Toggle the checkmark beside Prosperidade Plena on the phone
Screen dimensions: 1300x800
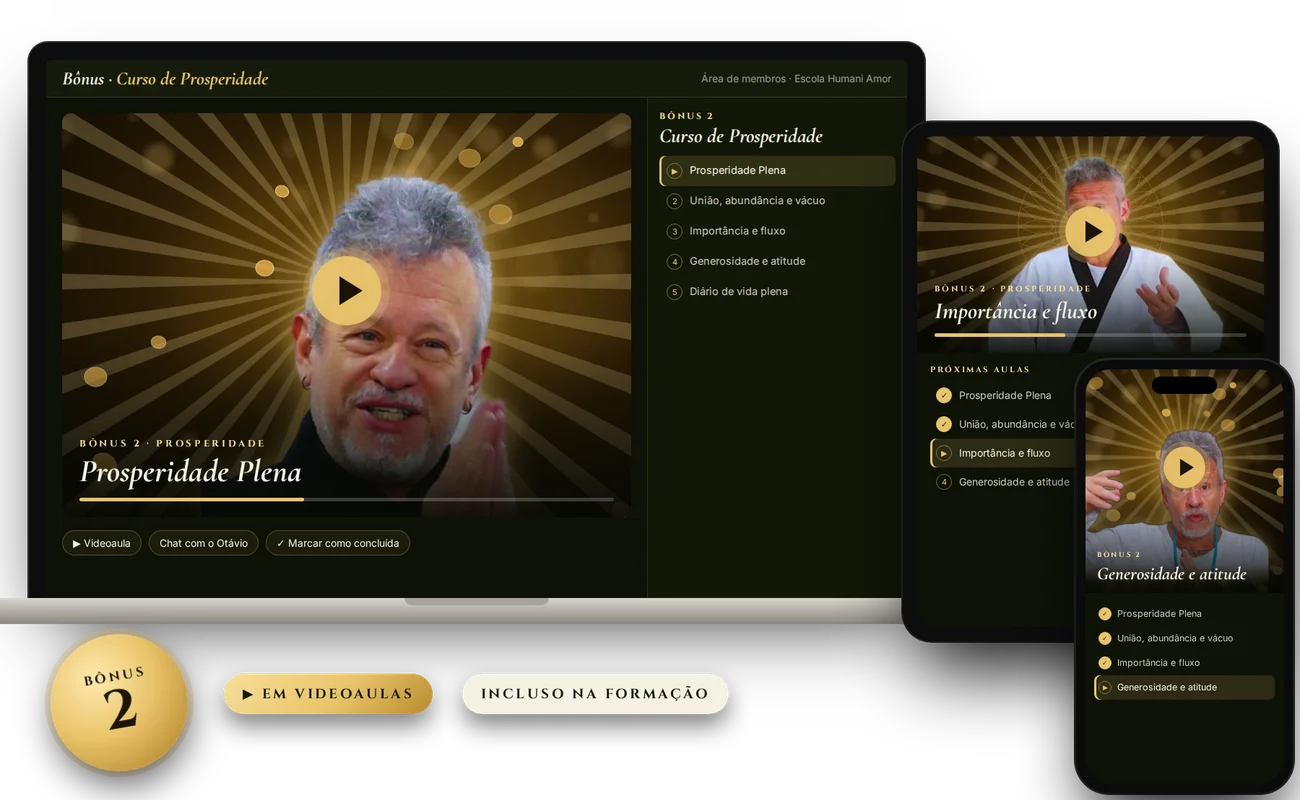point(1105,614)
